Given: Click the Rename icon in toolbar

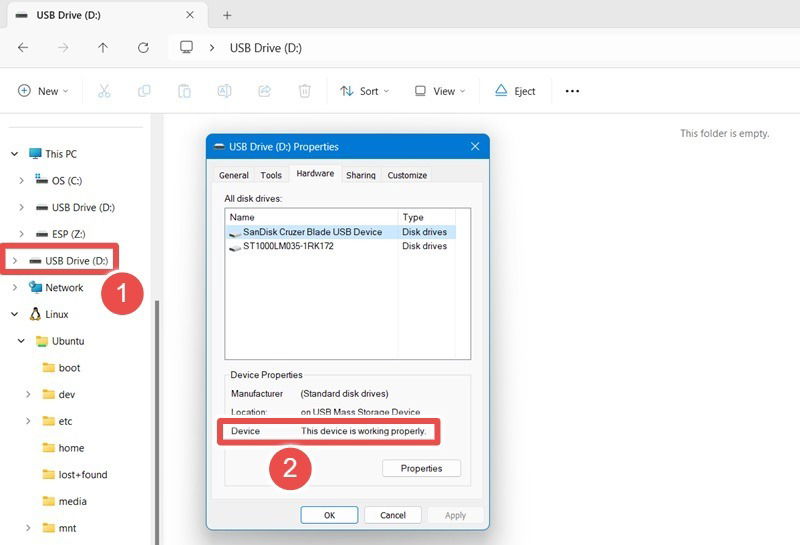Looking at the screenshot, I should point(224,91).
